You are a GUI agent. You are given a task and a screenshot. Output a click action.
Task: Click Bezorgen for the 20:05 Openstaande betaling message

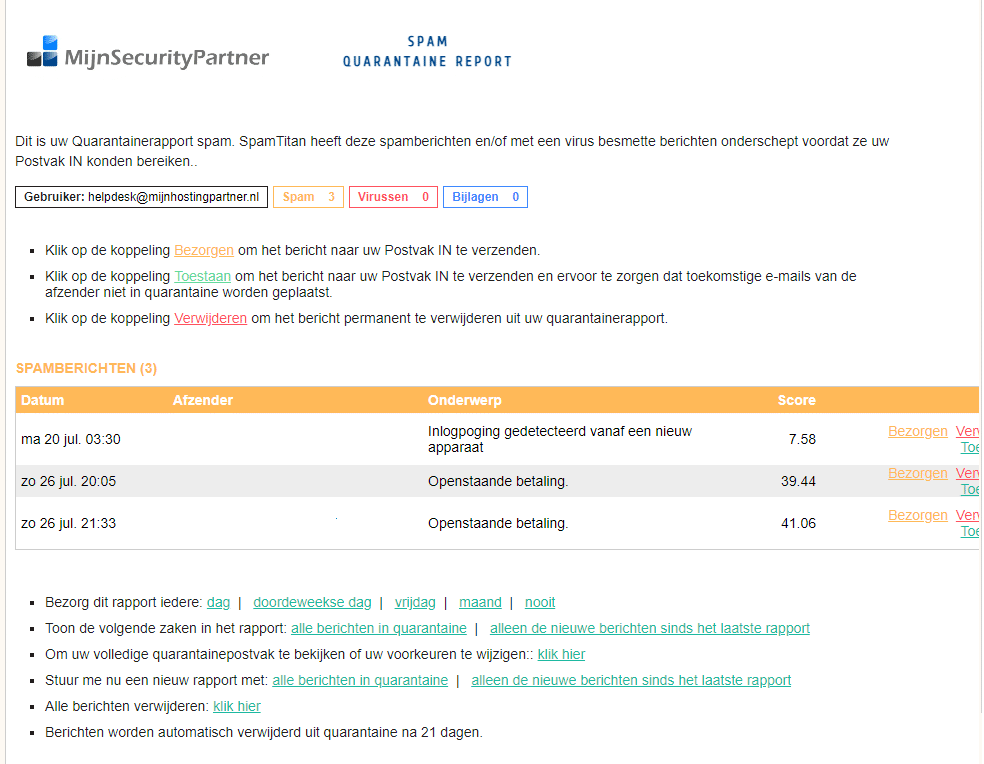tap(917, 473)
